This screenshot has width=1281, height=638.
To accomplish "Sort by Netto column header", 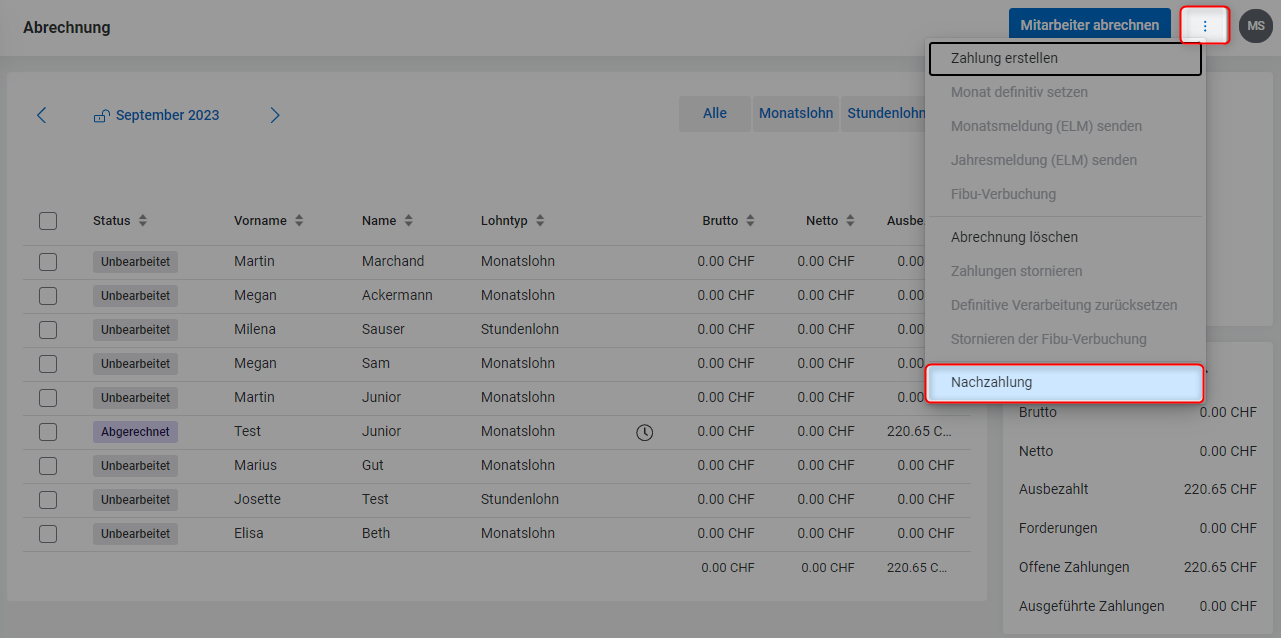I will click(x=822, y=221).
